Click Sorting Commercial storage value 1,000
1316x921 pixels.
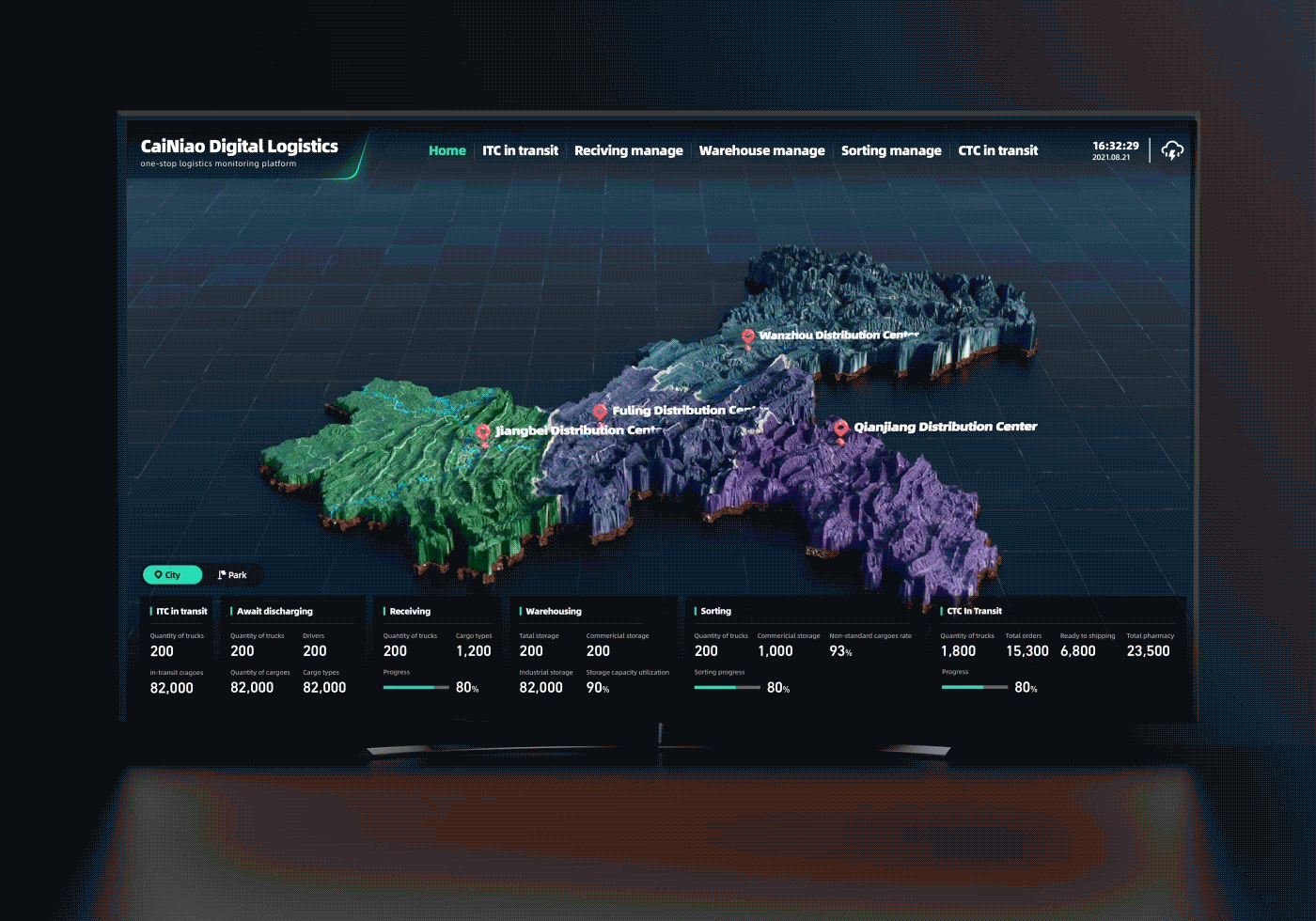(x=775, y=651)
